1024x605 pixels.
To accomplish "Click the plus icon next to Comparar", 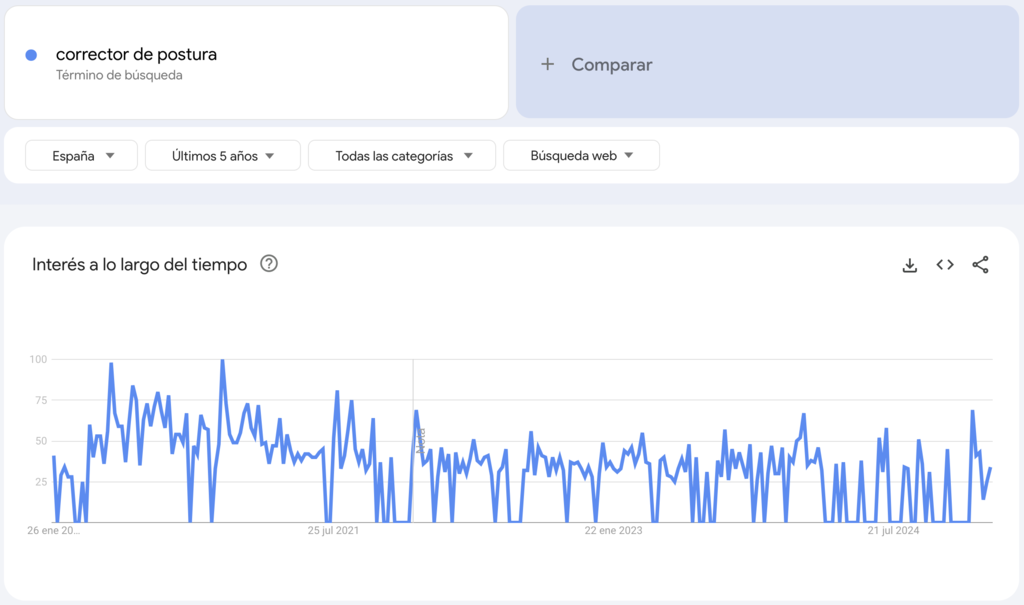I will 548,63.
